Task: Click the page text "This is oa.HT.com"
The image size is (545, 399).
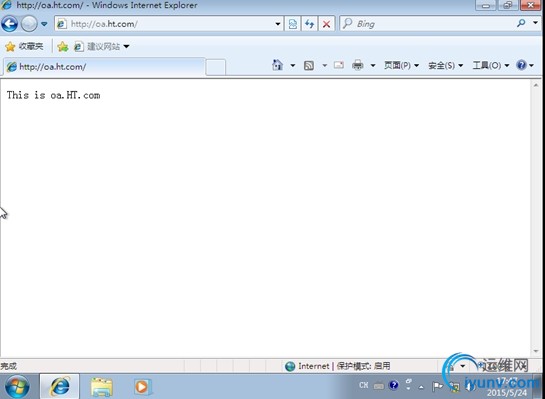Action: (x=54, y=95)
